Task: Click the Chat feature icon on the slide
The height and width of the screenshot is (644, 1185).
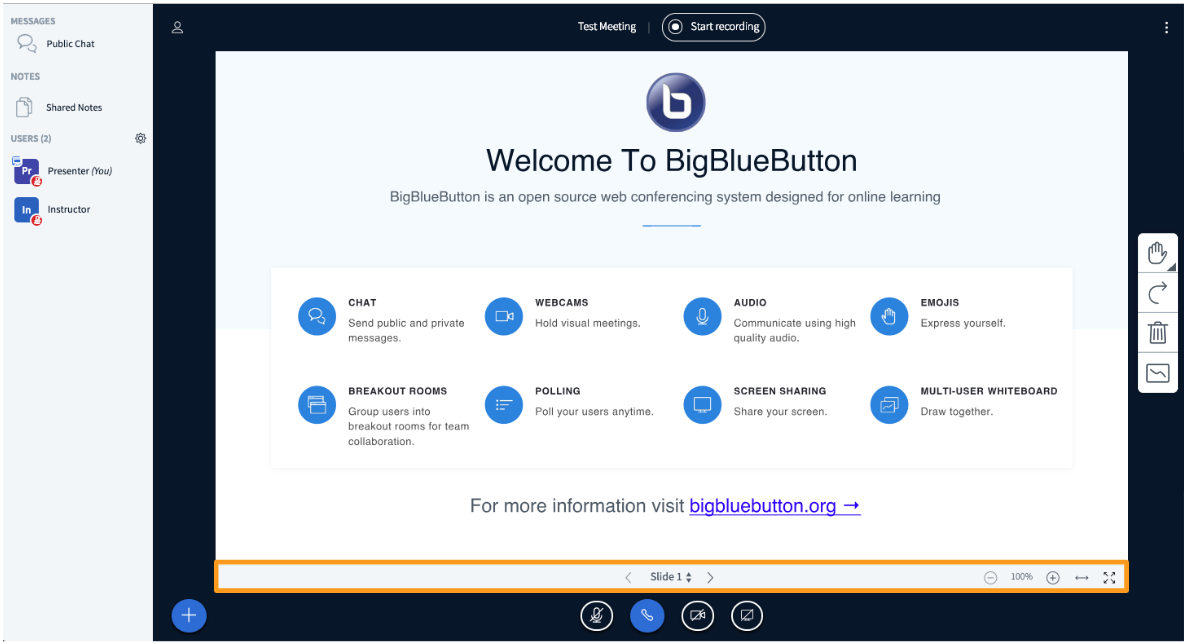Action: [317, 316]
